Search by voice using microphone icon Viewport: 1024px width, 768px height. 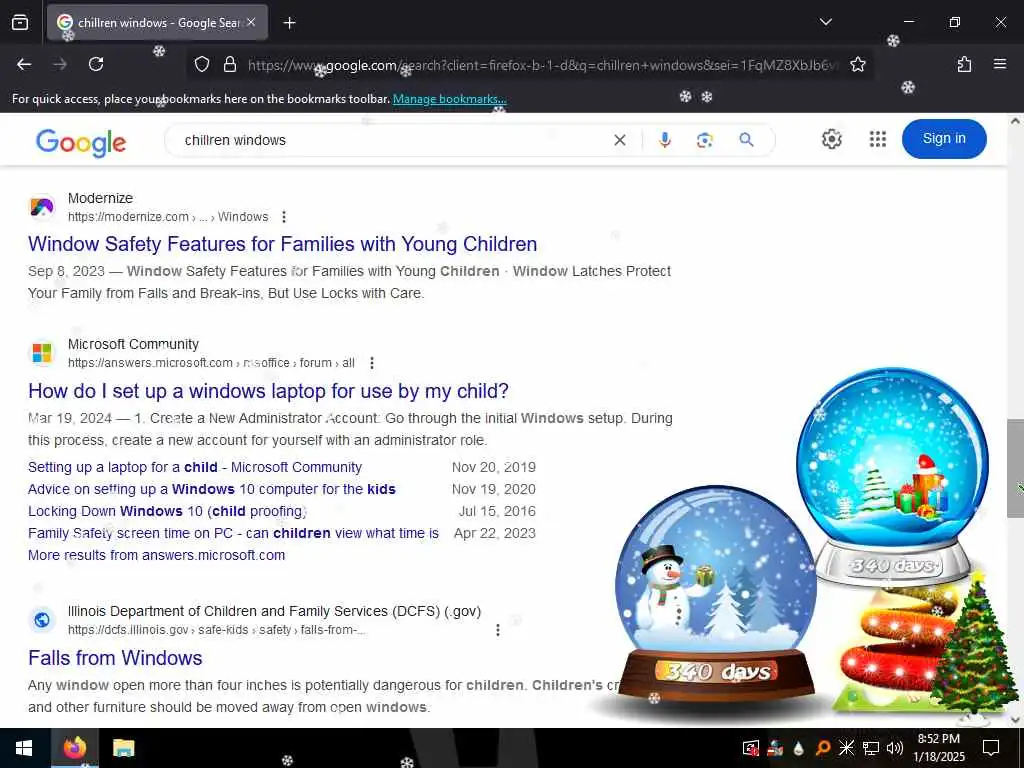(664, 140)
